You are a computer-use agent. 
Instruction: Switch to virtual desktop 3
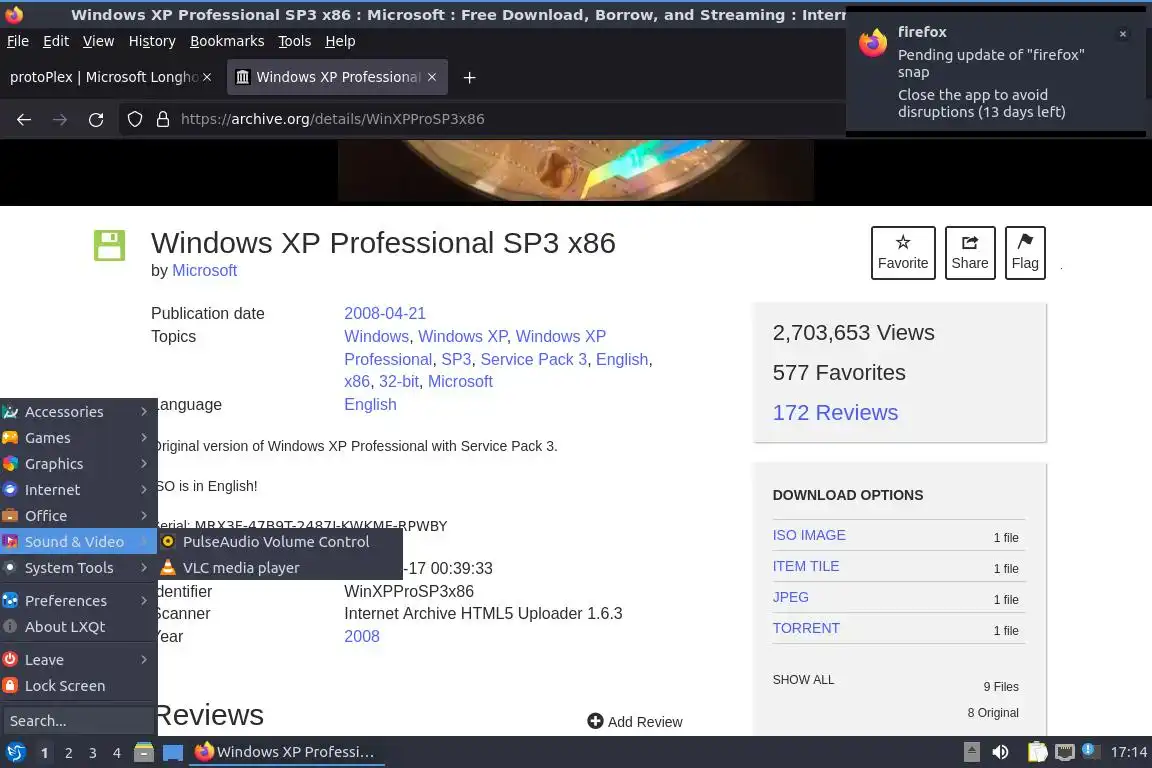[x=93, y=753]
